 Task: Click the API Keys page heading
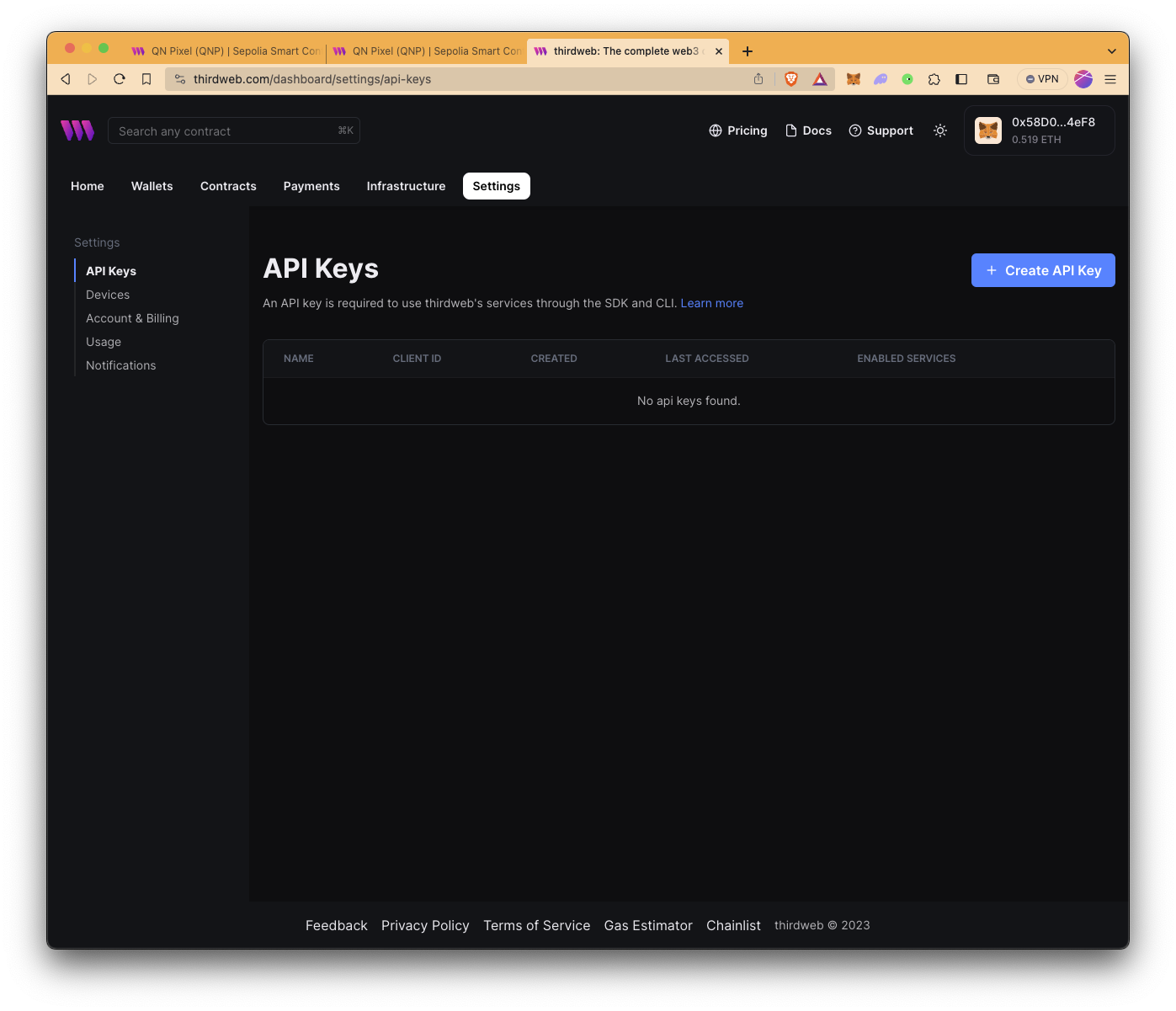click(x=321, y=269)
